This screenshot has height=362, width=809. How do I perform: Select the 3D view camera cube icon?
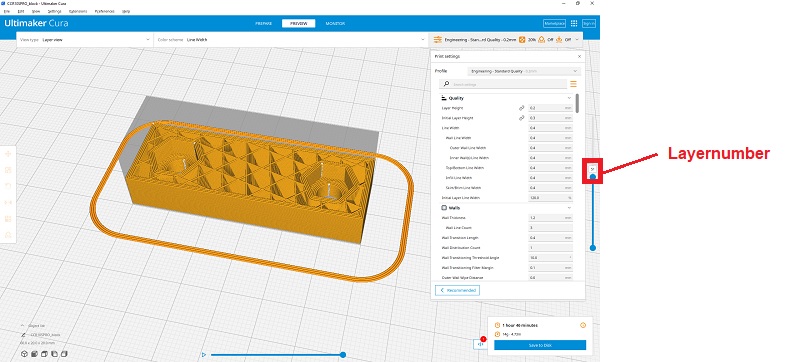[x=24, y=354]
